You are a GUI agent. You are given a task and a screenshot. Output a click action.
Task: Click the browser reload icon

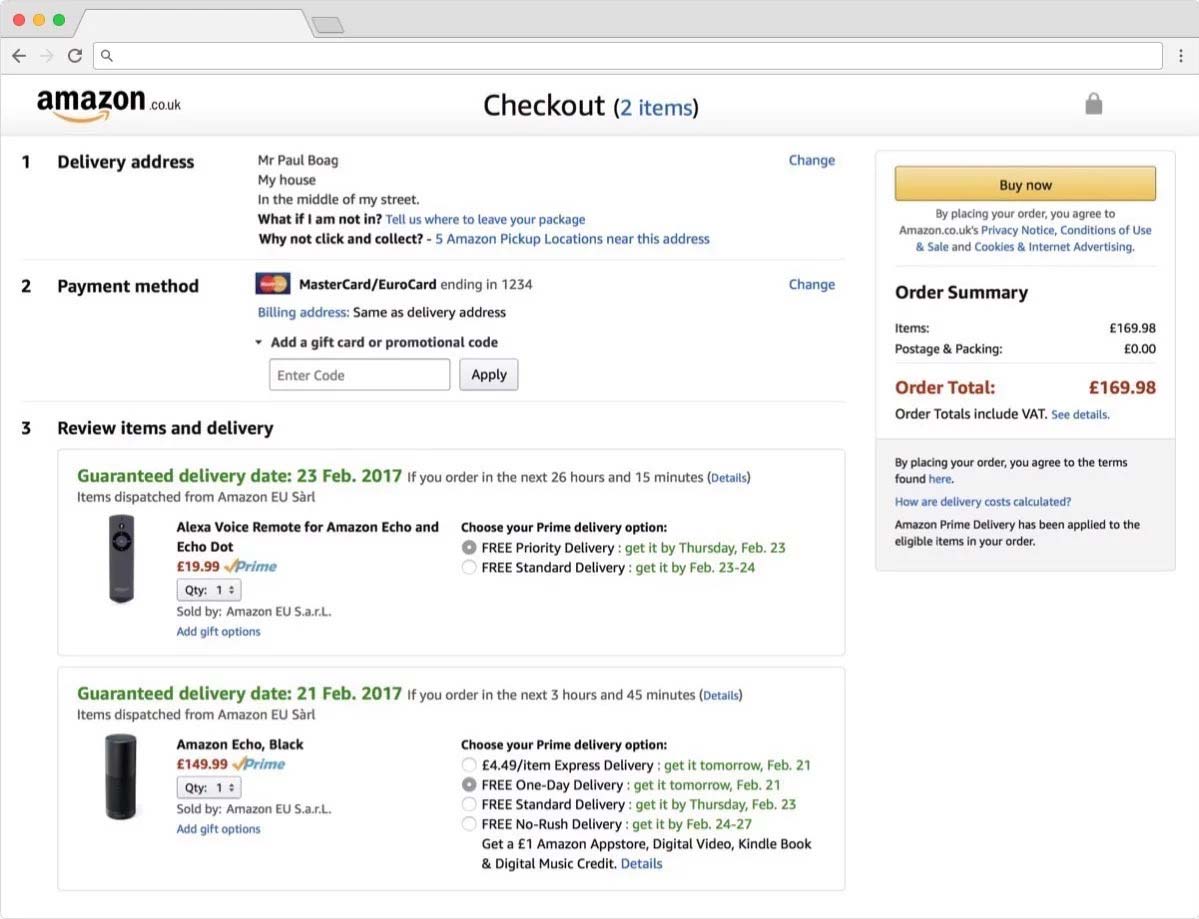point(75,56)
